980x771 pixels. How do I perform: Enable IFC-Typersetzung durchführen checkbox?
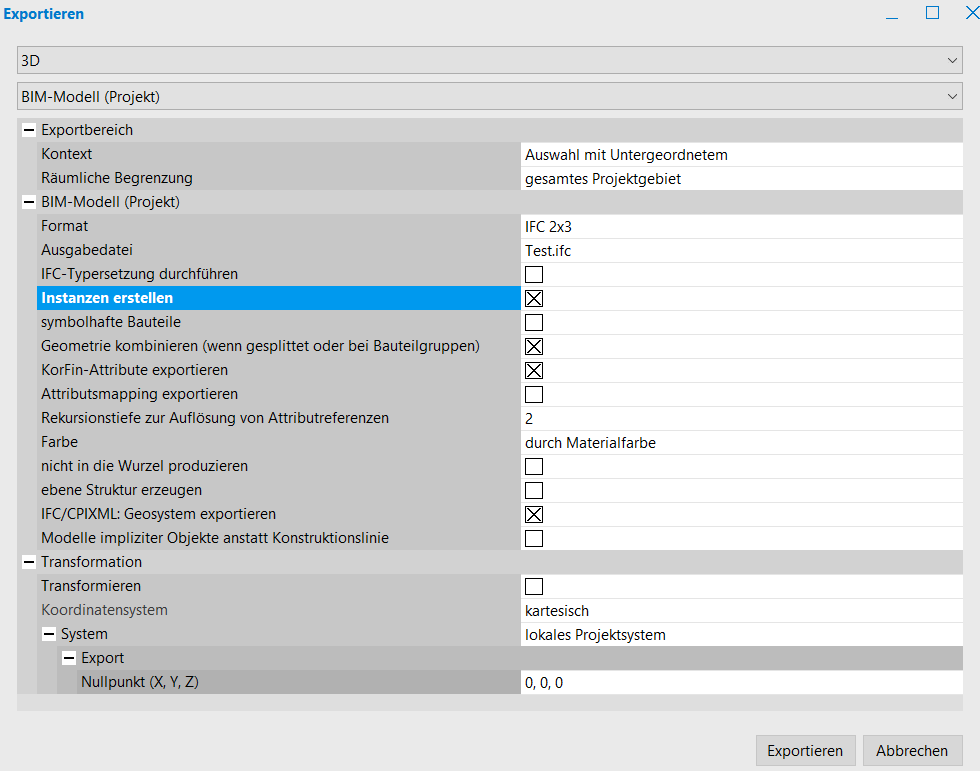(534, 274)
